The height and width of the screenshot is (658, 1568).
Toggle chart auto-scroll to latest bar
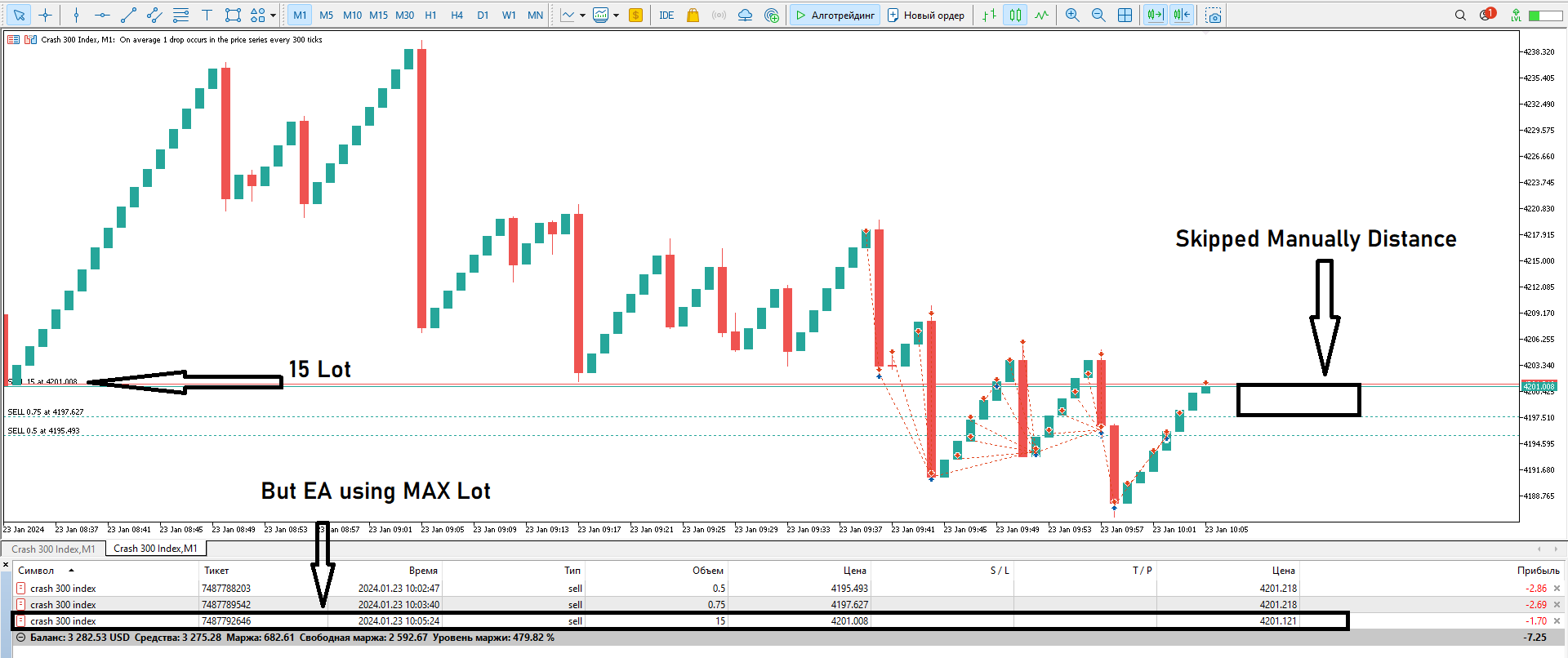[1155, 15]
